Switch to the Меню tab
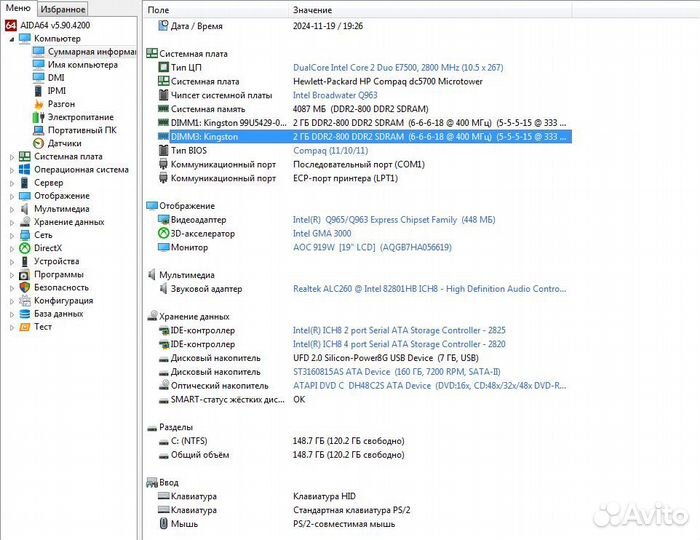 coord(18,8)
